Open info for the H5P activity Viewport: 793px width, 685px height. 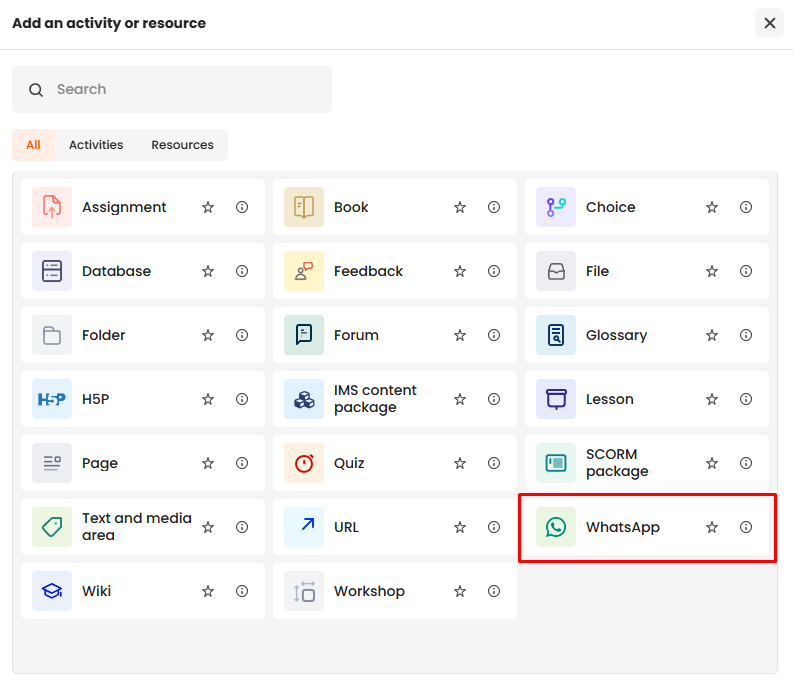pos(242,399)
